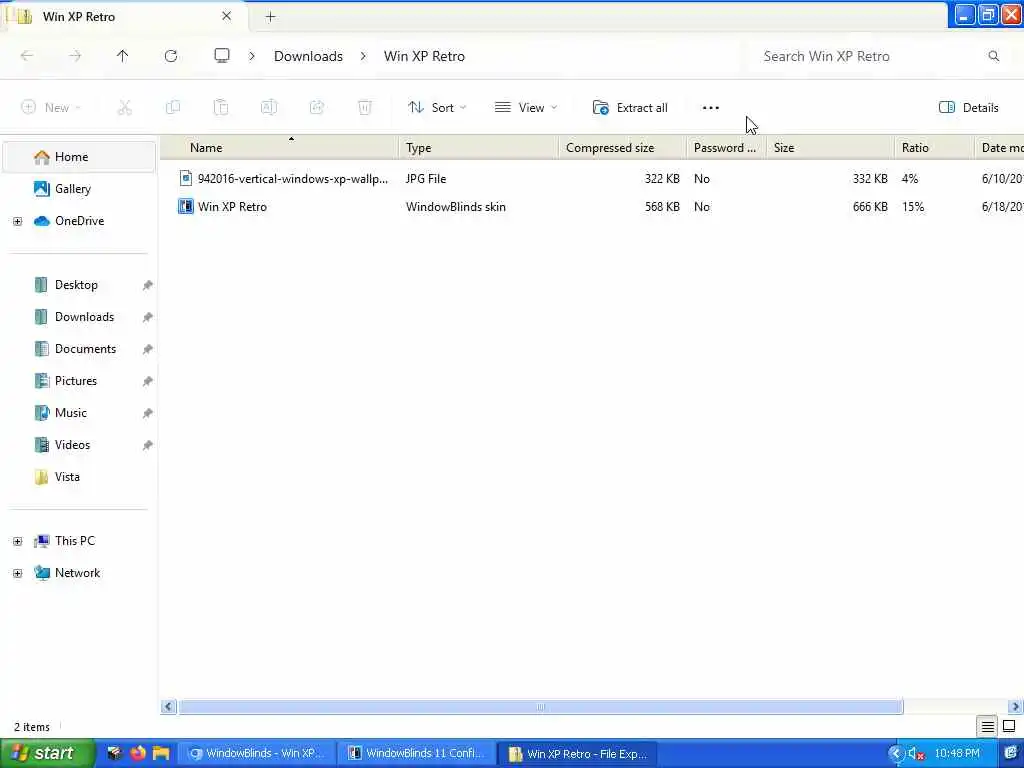Viewport: 1024px width, 768px height.
Task: Click the Start button
Action: 47,753
